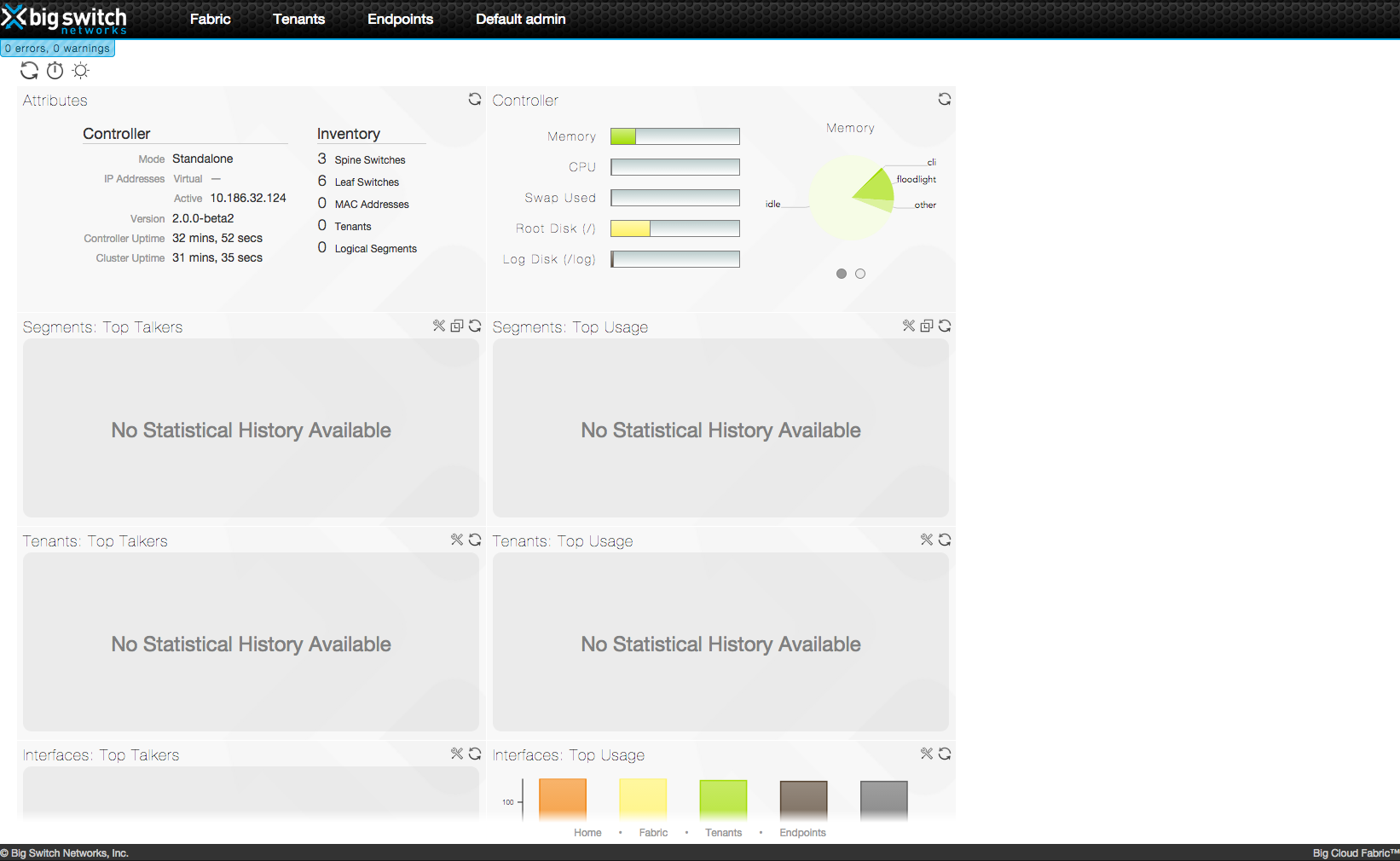Toggle the sun brightness icon
Screen dimensions: 1400x861
(x=81, y=71)
